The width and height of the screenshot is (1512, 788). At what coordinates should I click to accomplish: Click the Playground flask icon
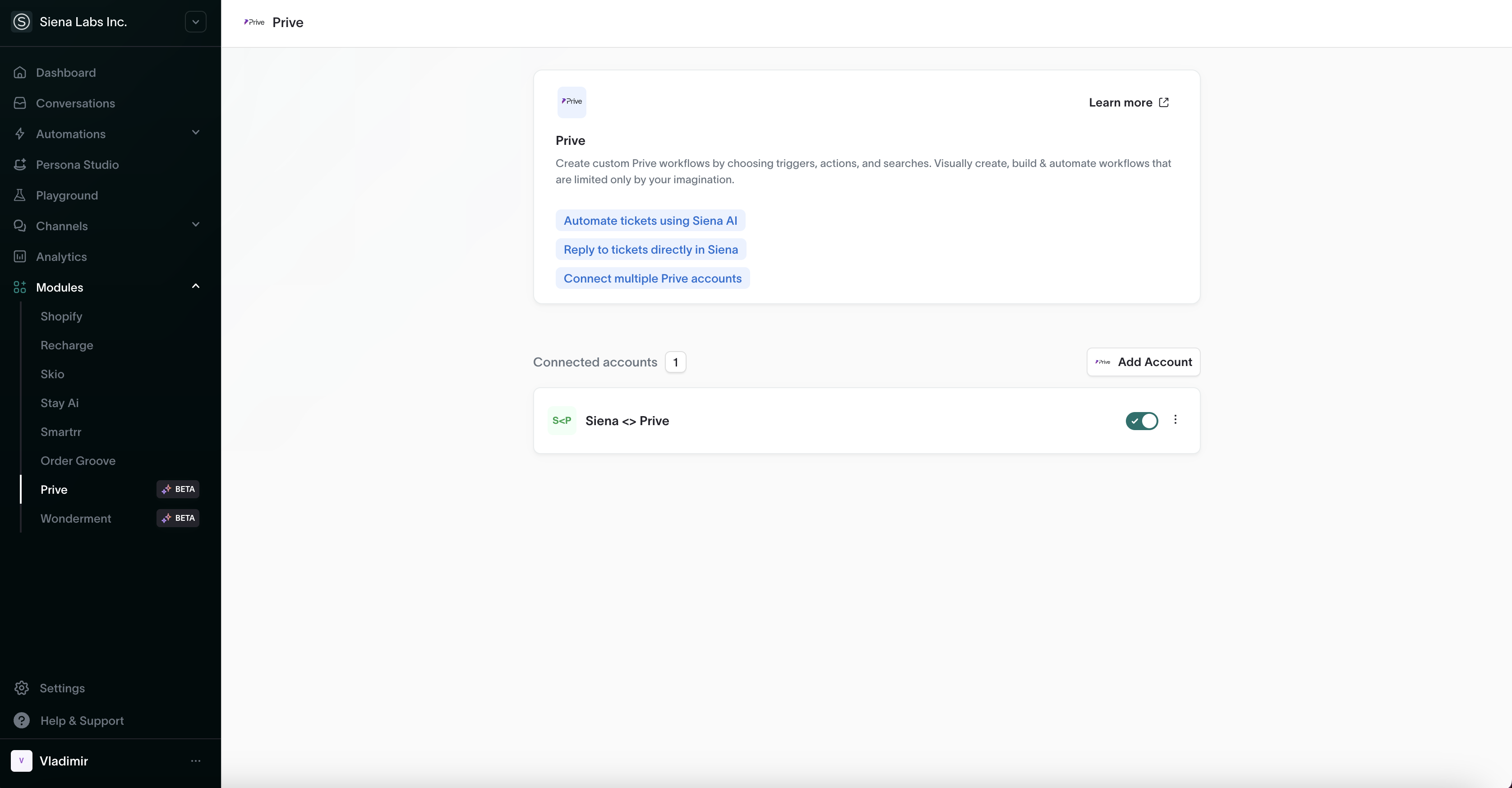tap(20, 195)
